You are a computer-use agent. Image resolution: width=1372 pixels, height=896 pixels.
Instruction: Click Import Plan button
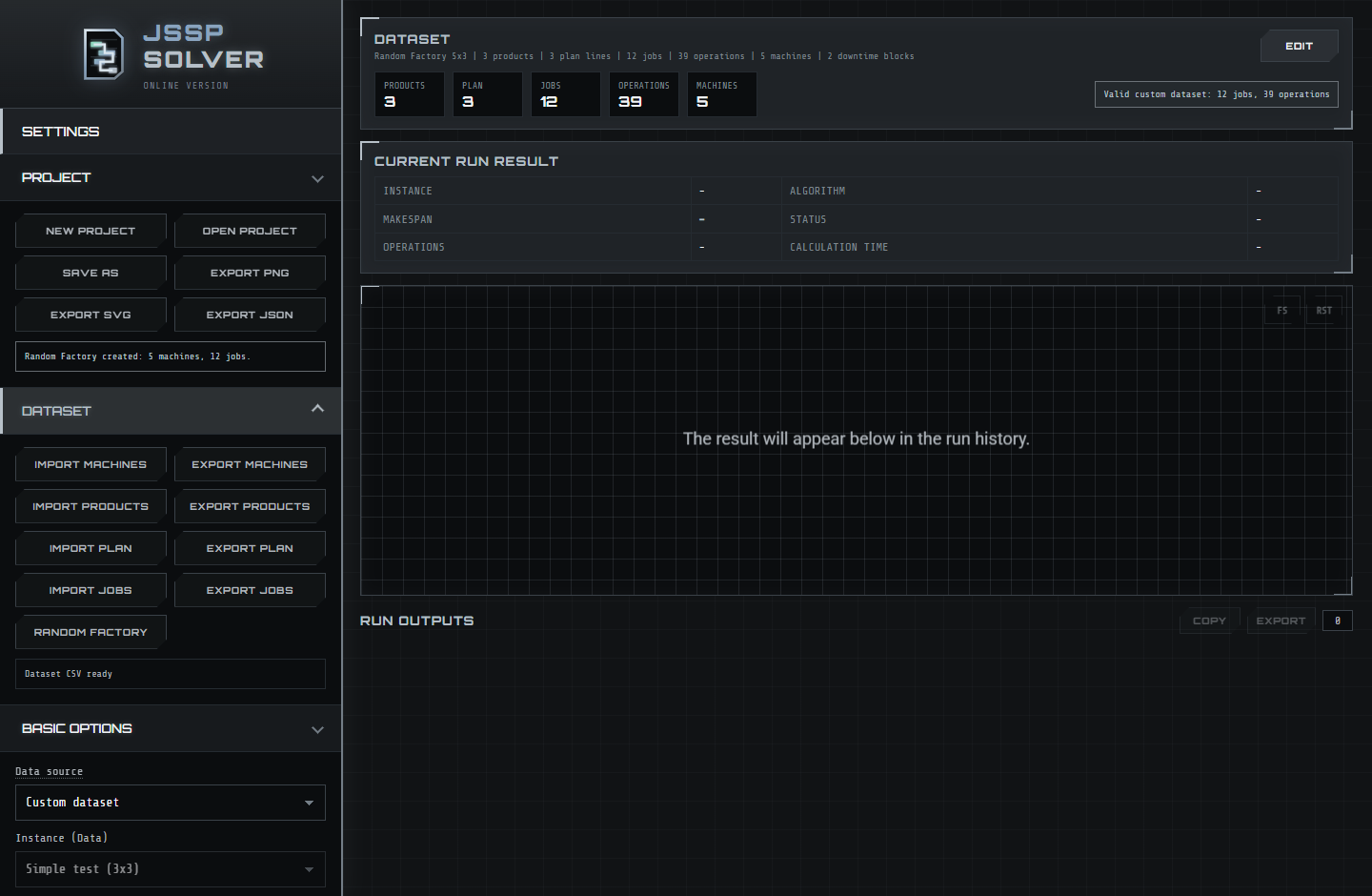click(91, 548)
